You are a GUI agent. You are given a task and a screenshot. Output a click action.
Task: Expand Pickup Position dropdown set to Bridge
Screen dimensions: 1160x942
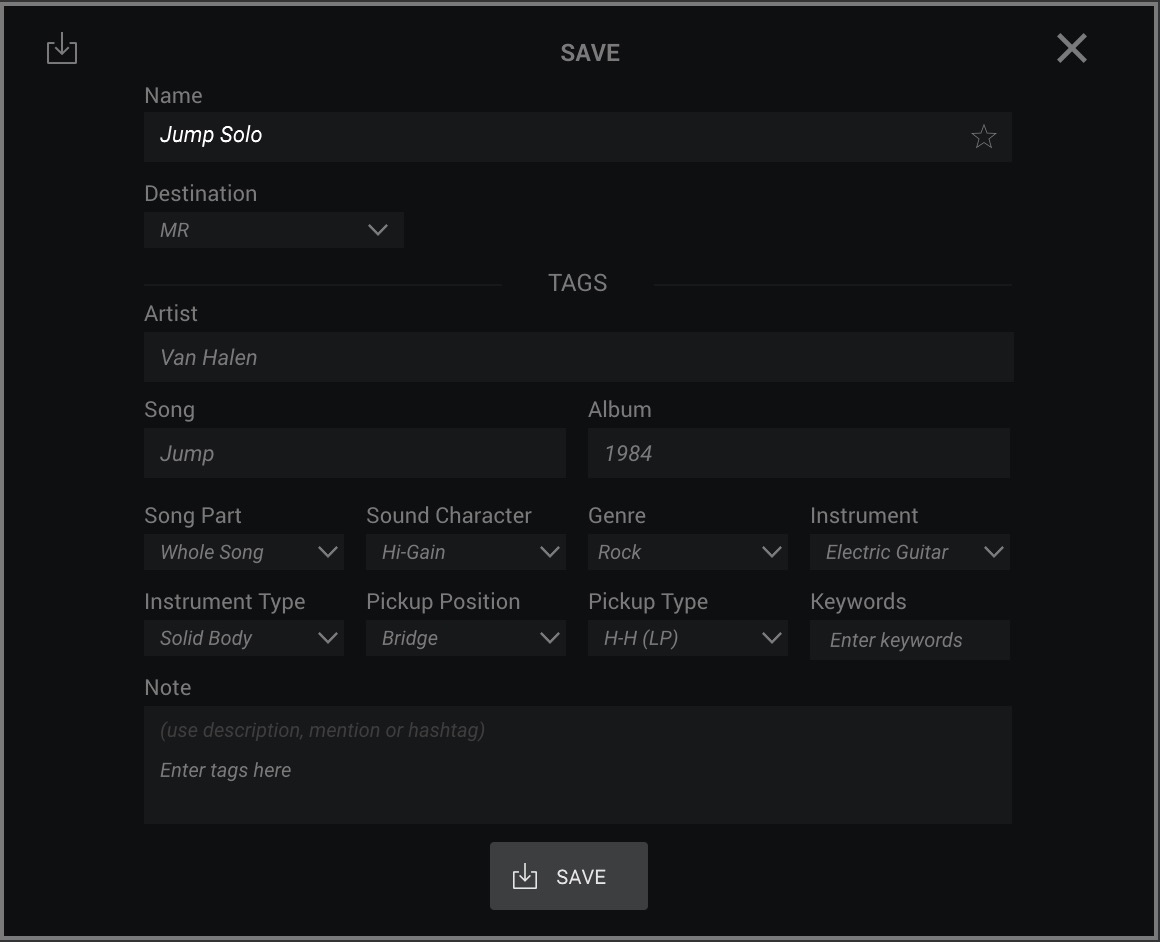pos(466,638)
